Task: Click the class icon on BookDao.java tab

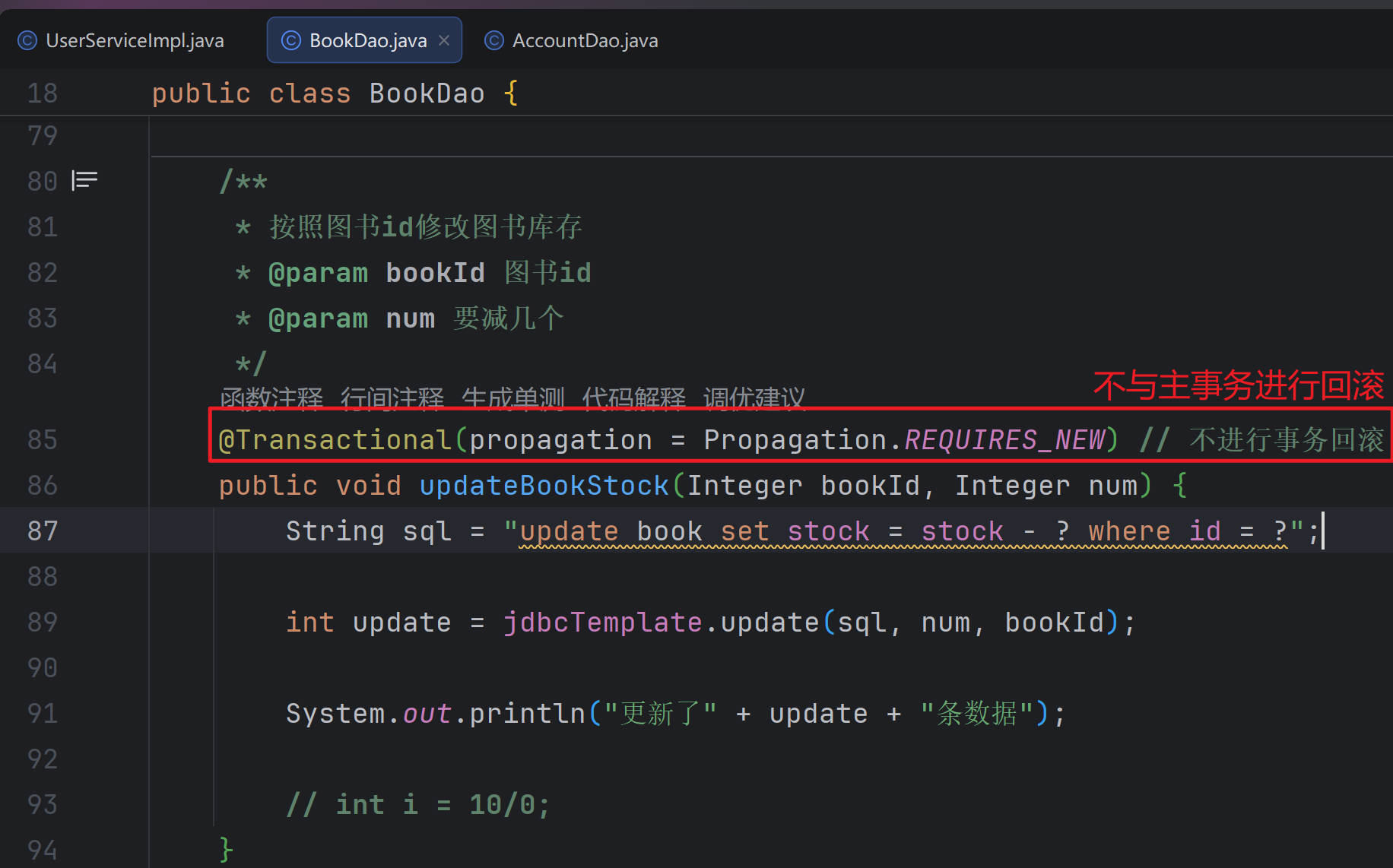Action: (x=290, y=40)
